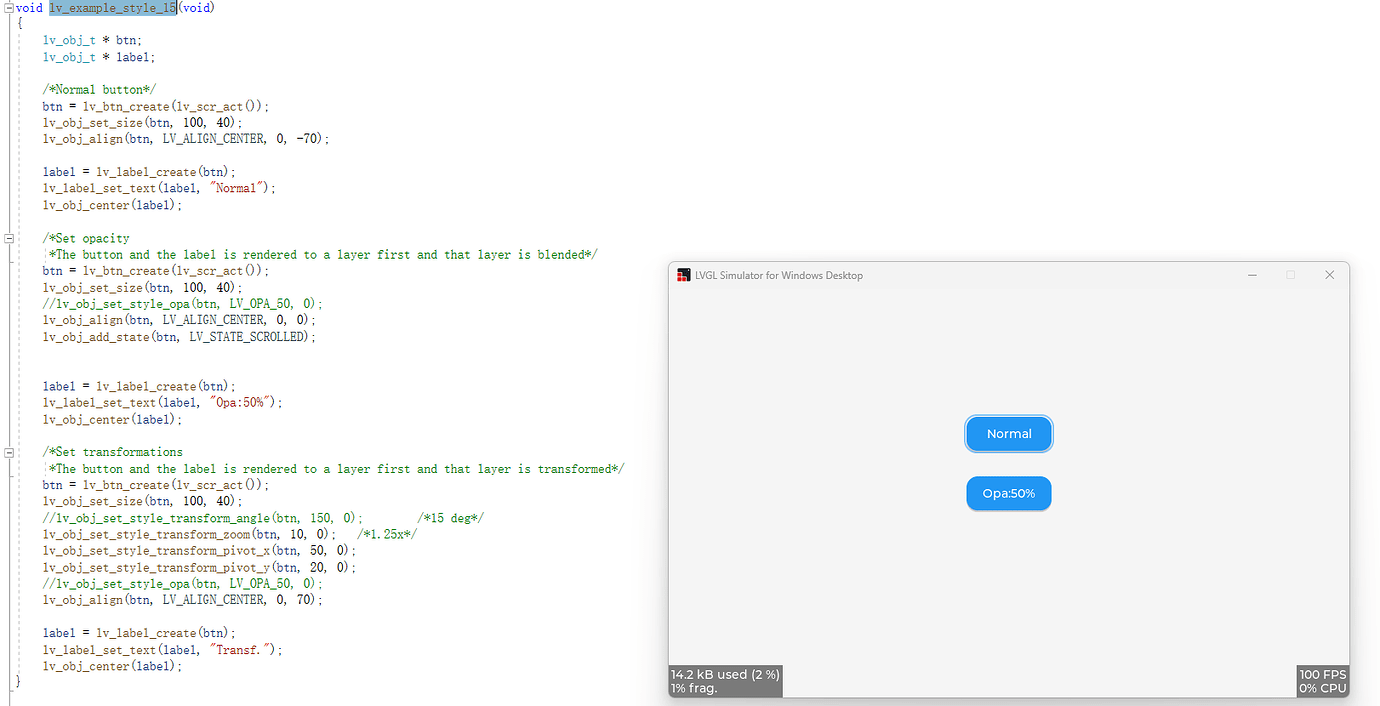This screenshot has height=706, width=1380.
Task: Collapse the Set opacity code block
Action: click(7, 238)
